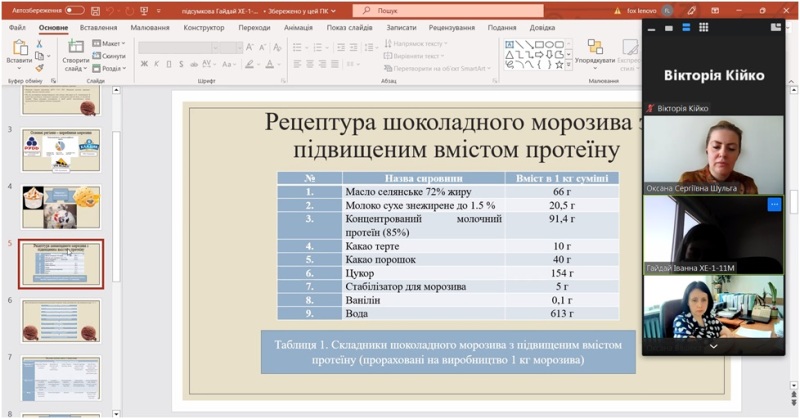Select the text box shape tool
This screenshot has width=800, height=419.
click(x=509, y=44)
